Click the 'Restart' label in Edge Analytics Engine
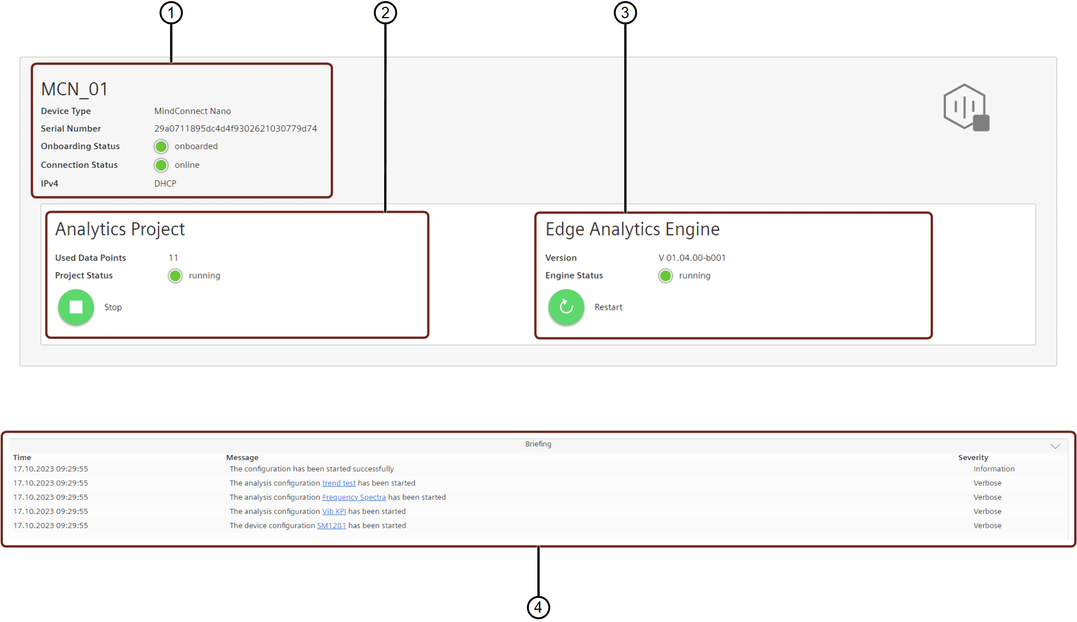Image resolution: width=1077 pixels, height=622 pixels. point(608,307)
